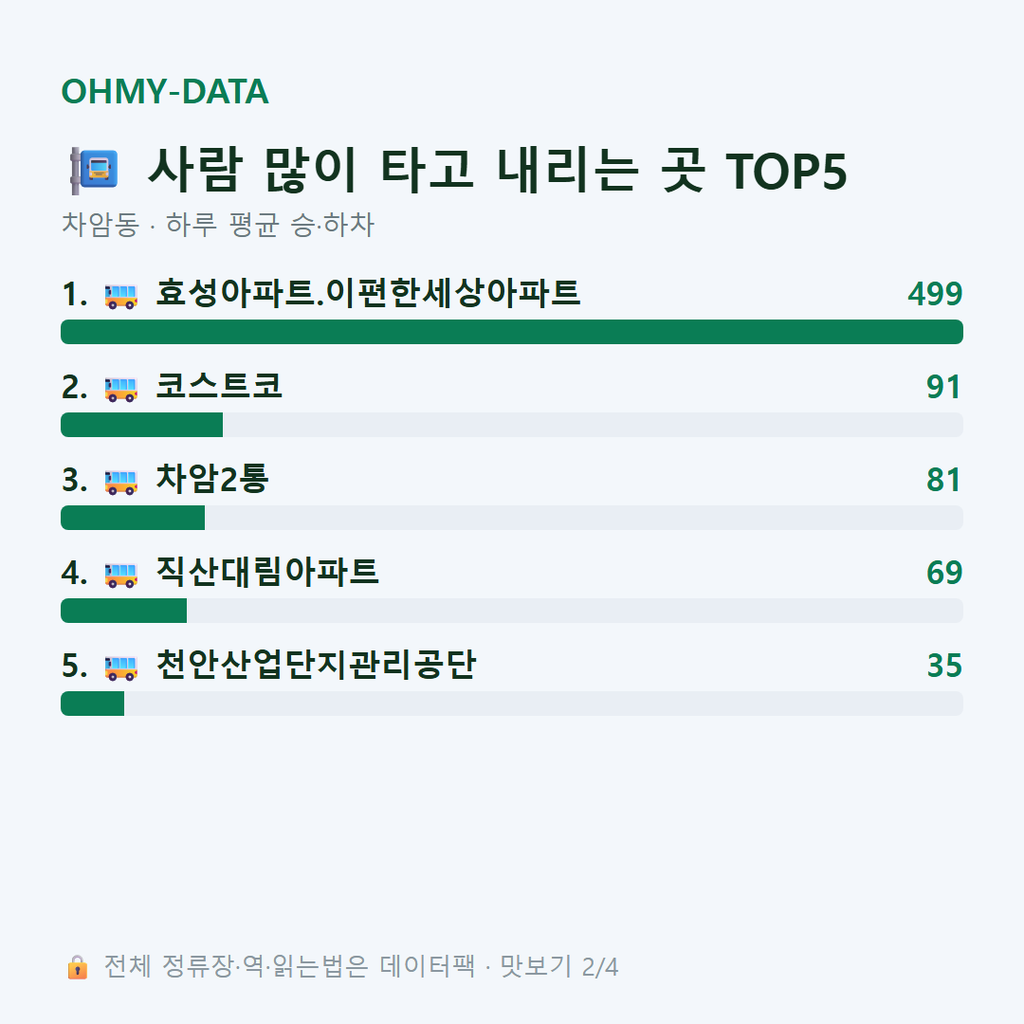Click the bus icon beside 천안산업단지관리공단
The image size is (1024, 1024).
click(x=121, y=667)
